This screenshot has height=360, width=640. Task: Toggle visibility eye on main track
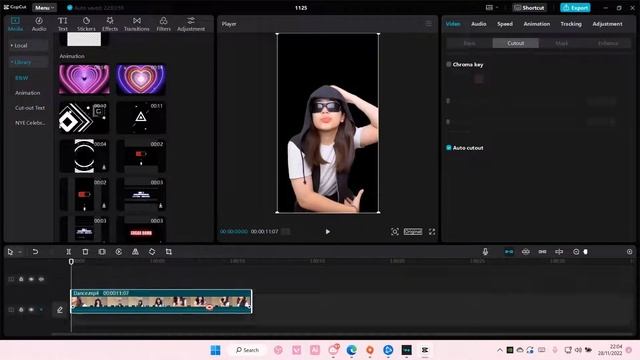(x=31, y=310)
